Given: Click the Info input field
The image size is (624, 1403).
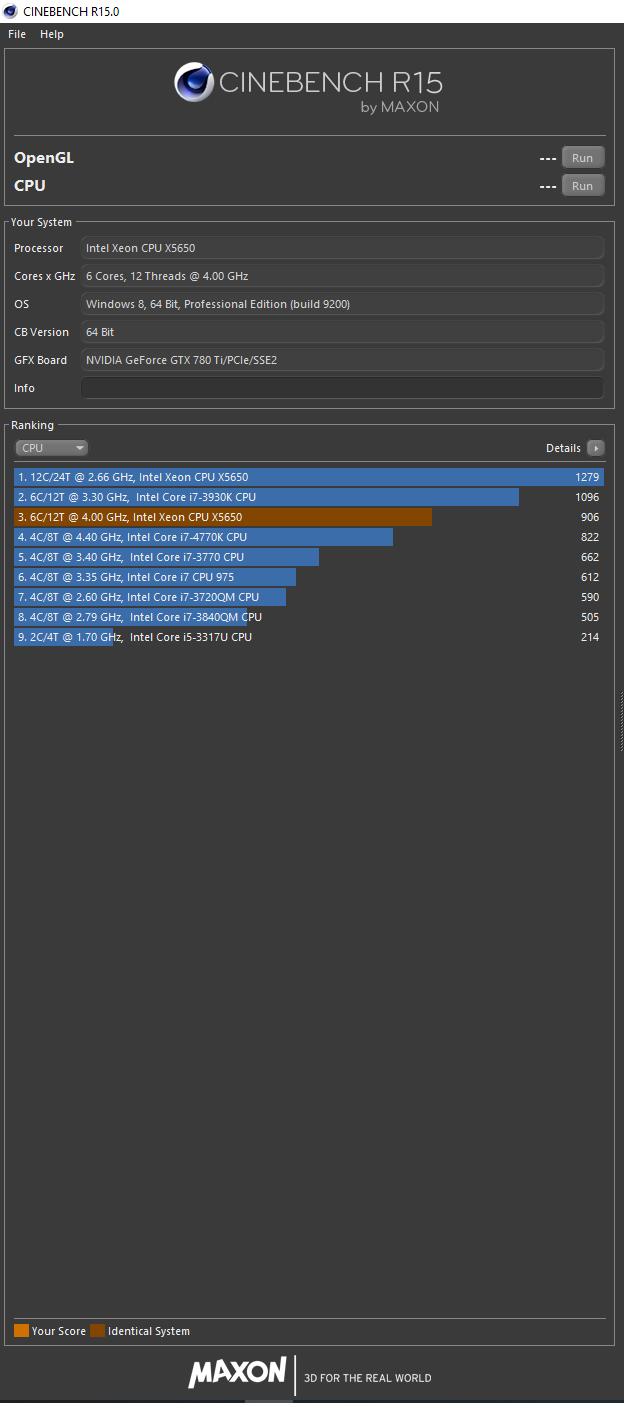Looking at the screenshot, I should click(x=342, y=388).
